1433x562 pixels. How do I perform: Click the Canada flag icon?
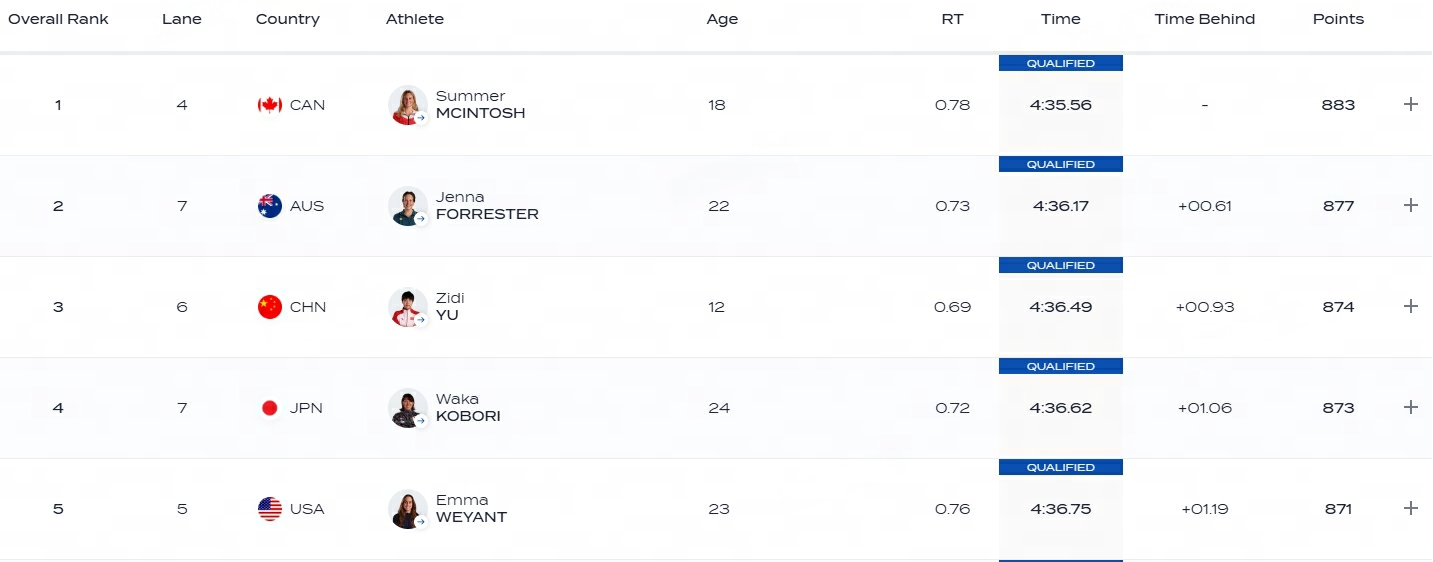270,105
